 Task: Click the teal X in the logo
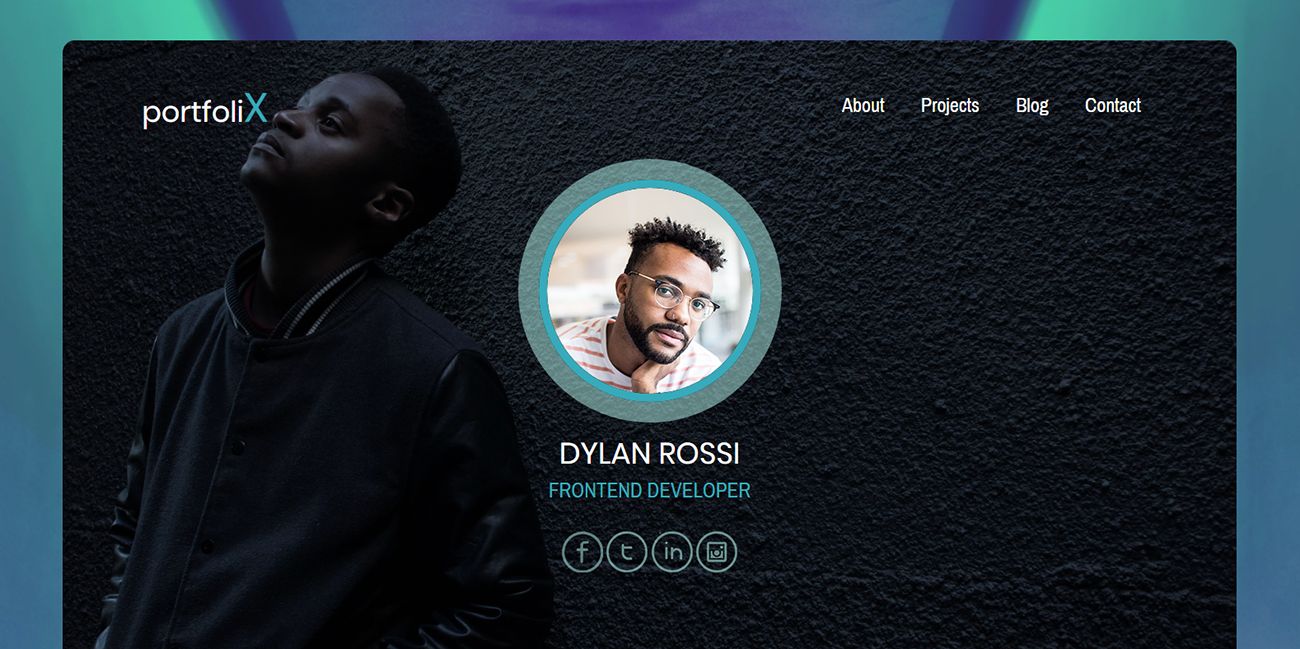pos(256,108)
